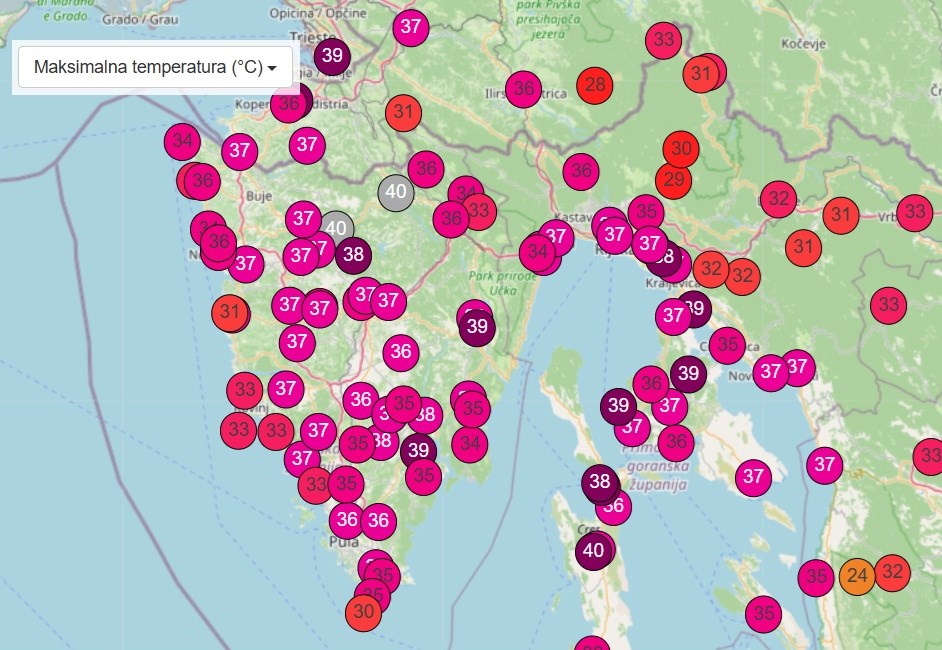Screen dimensions: 942x650
Task: Select the dark 39 marker below Park prirode Učka
Action: [477, 327]
